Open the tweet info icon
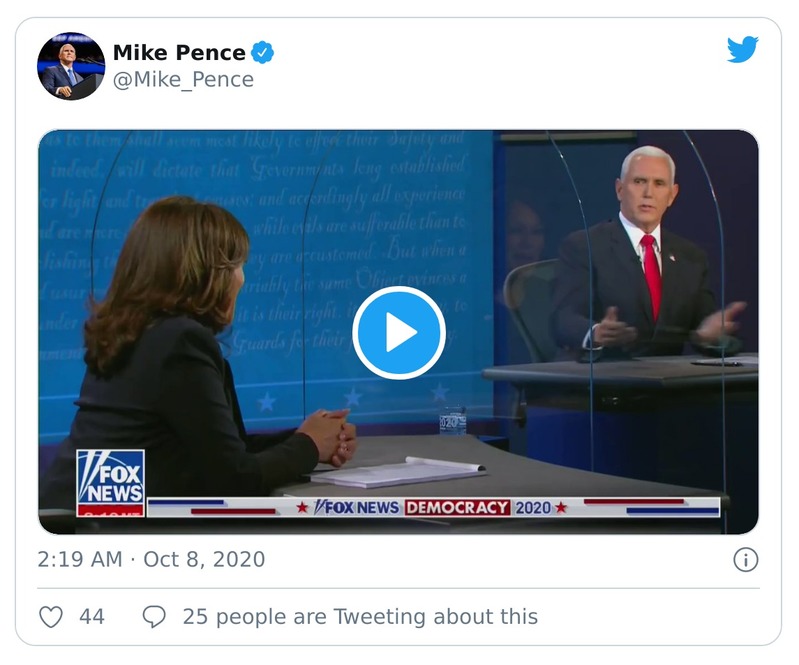 point(745,560)
